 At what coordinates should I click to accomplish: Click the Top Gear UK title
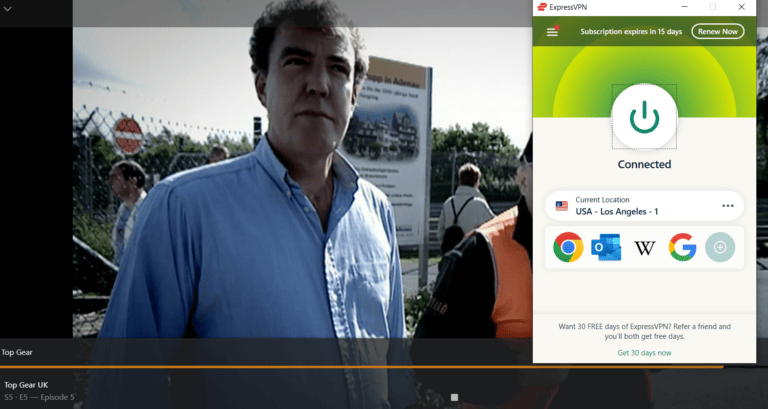tap(26, 385)
